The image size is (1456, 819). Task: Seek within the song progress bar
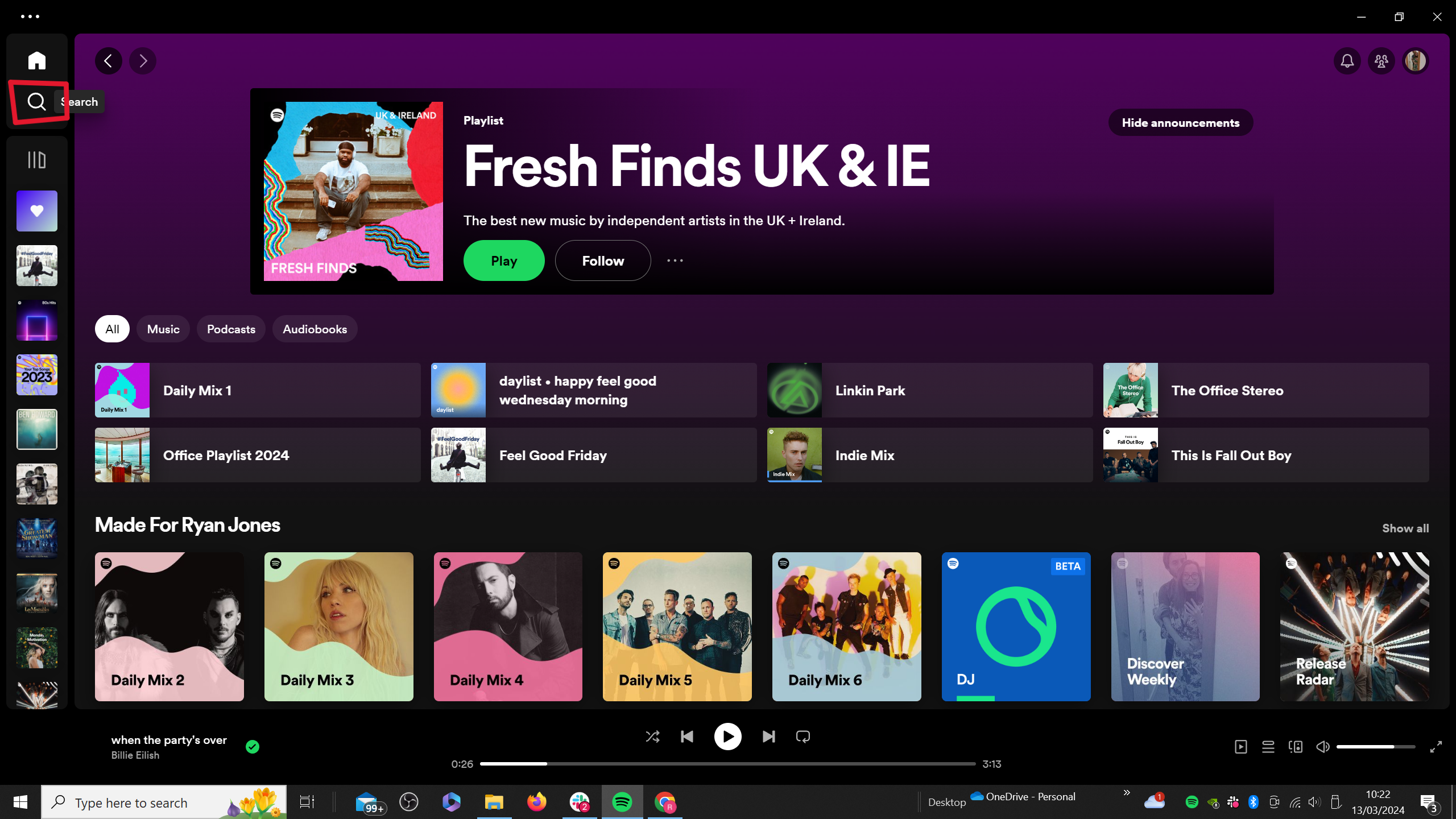[x=728, y=764]
